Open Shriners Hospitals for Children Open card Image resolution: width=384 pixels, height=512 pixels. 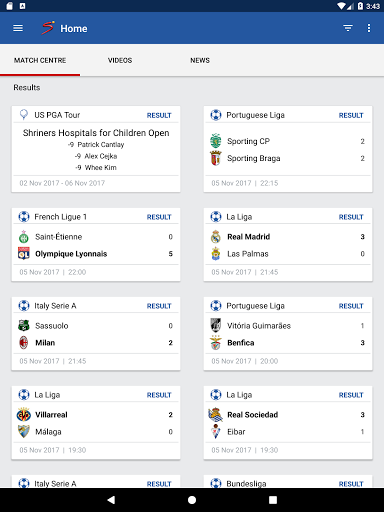coord(96,149)
